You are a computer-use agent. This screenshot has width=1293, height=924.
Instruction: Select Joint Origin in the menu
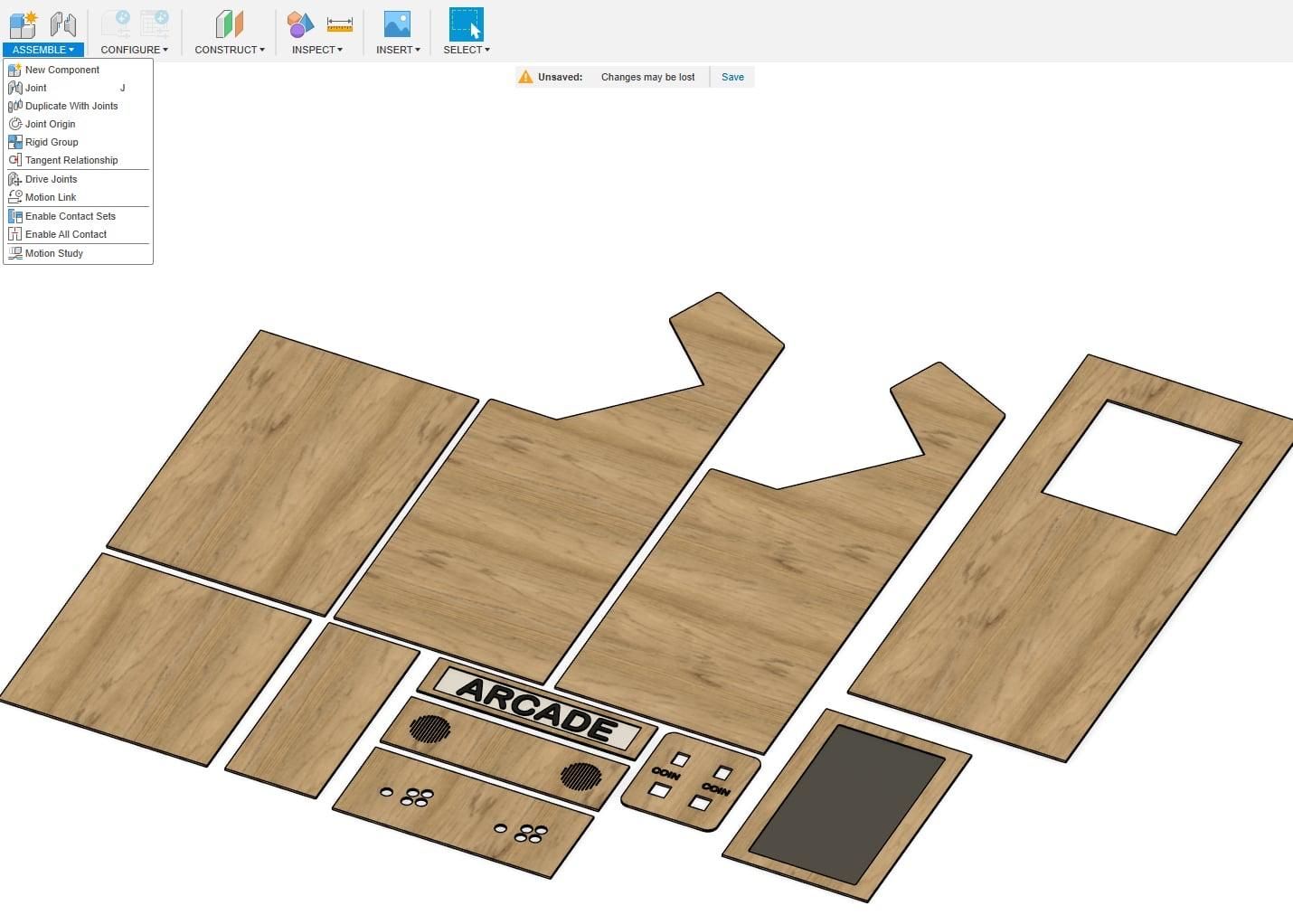pos(78,124)
